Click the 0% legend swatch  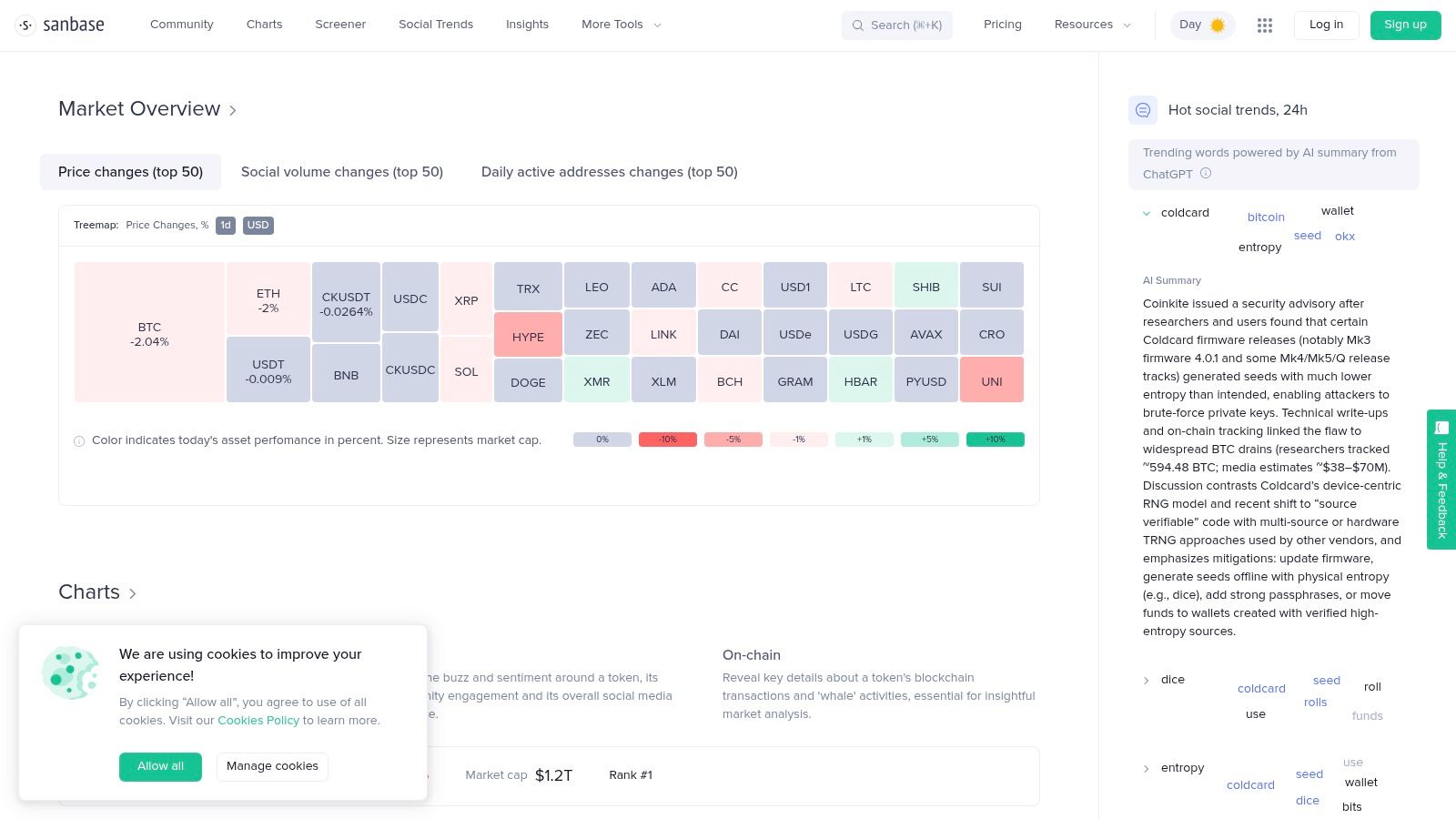point(602,440)
